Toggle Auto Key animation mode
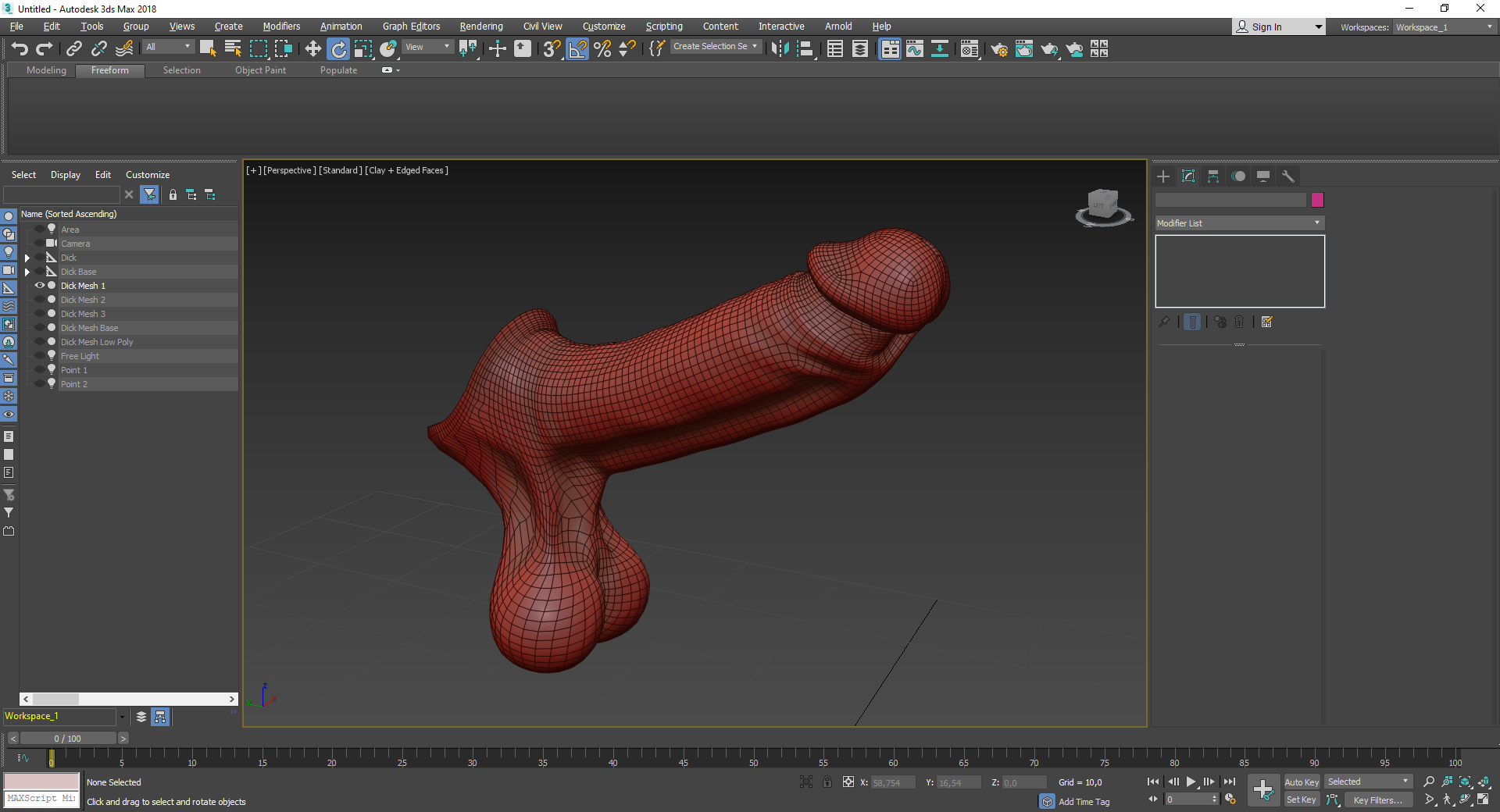Image resolution: width=1500 pixels, height=812 pixels. pos(1302,782)
